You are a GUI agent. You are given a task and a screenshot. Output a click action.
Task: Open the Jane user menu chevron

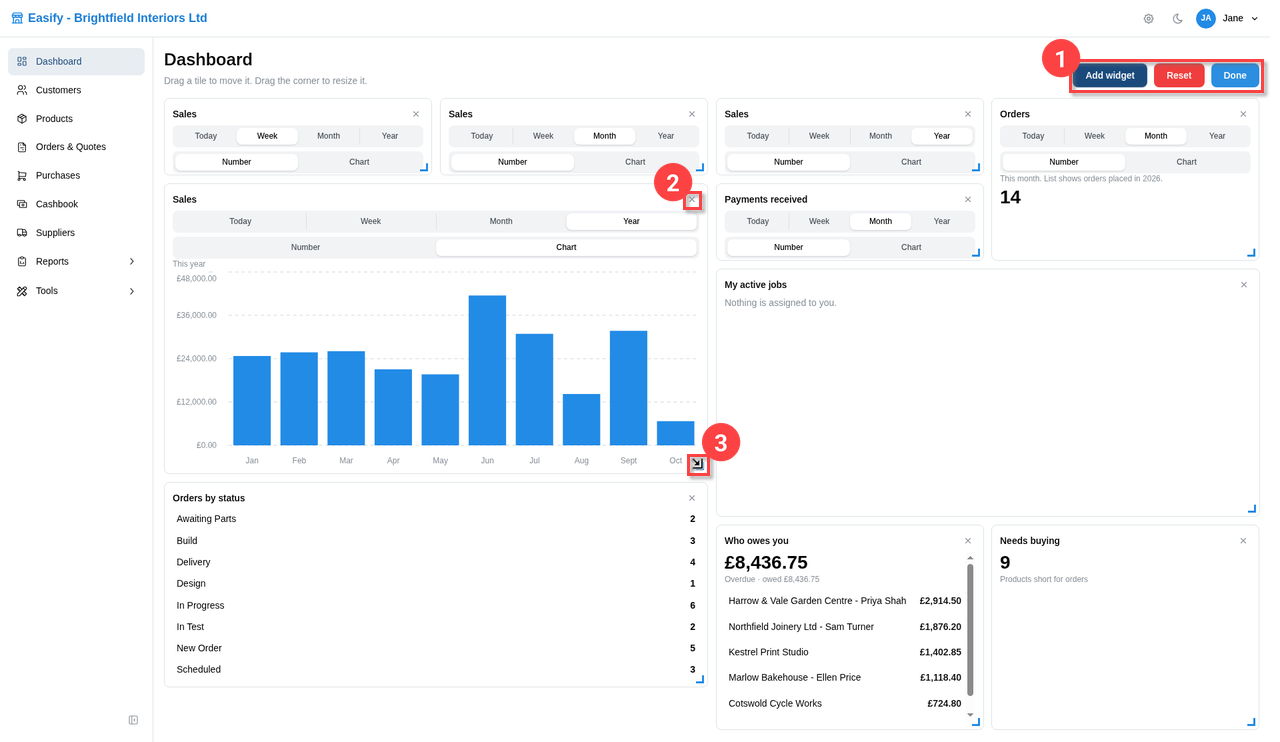pyautogui.click(x=1255, y=19)
